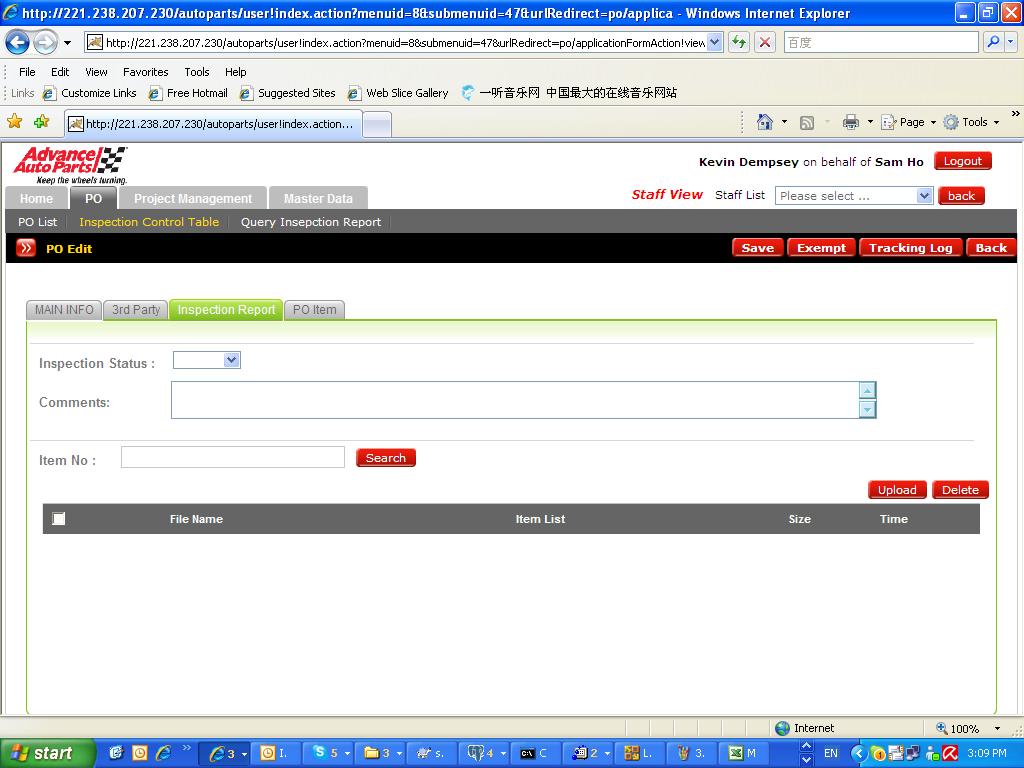The height and width of the screenshot is (768, 1024).
Task: Click the Item No input field
Action: coord(233,458)
